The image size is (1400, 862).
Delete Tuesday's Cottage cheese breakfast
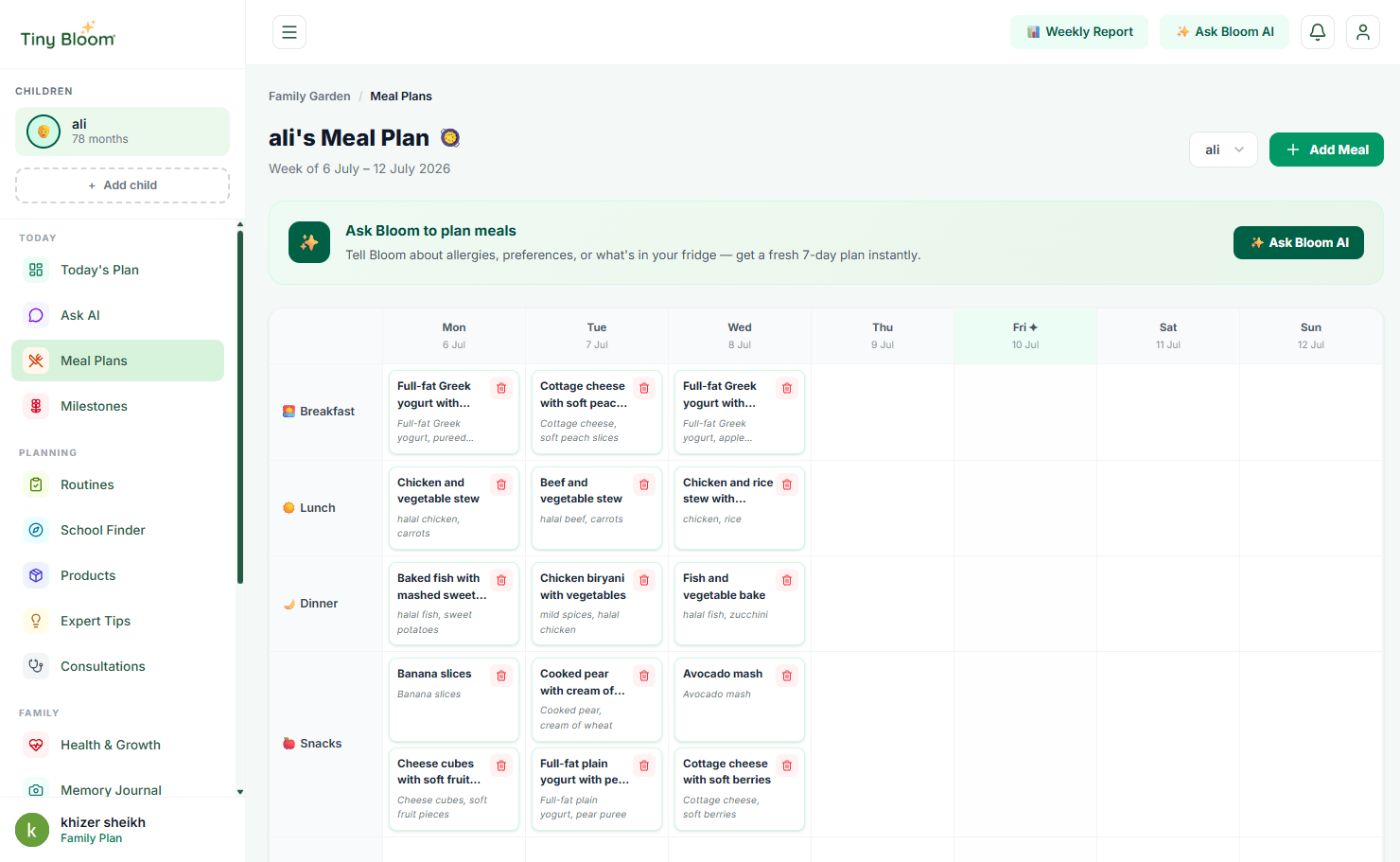coord(644,388)
